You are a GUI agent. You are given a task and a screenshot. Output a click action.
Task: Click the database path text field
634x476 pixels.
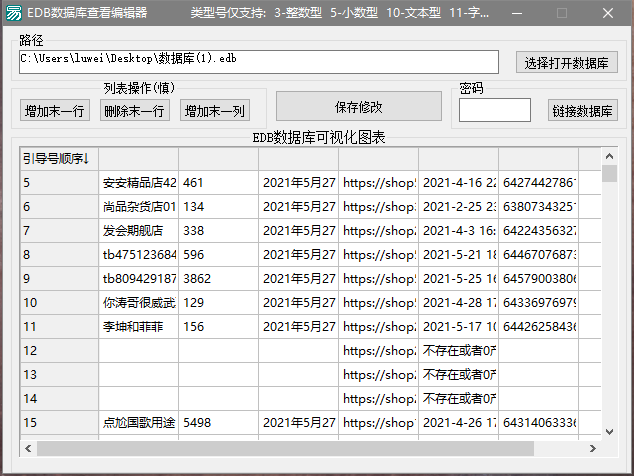pos(258,61)
